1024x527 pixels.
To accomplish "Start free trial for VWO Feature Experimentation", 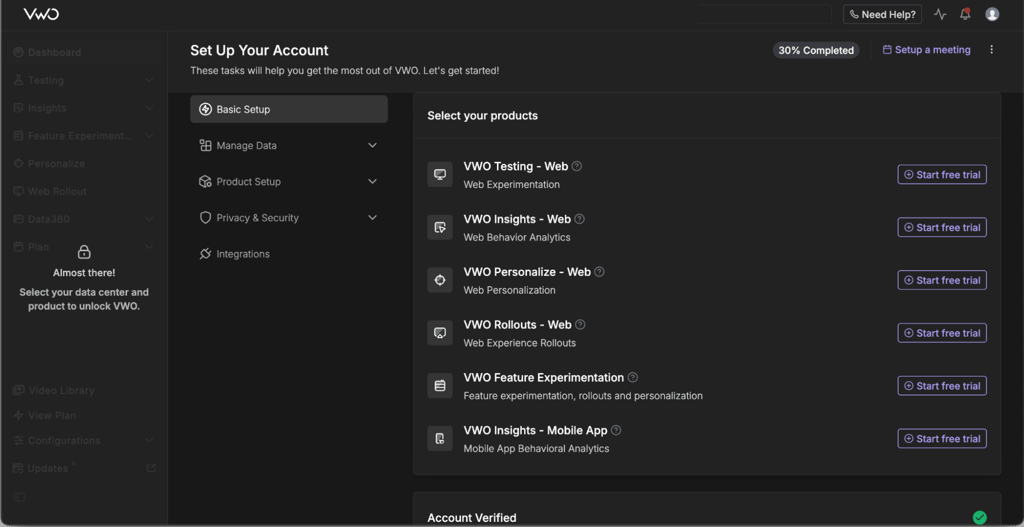I will point(942,386).
